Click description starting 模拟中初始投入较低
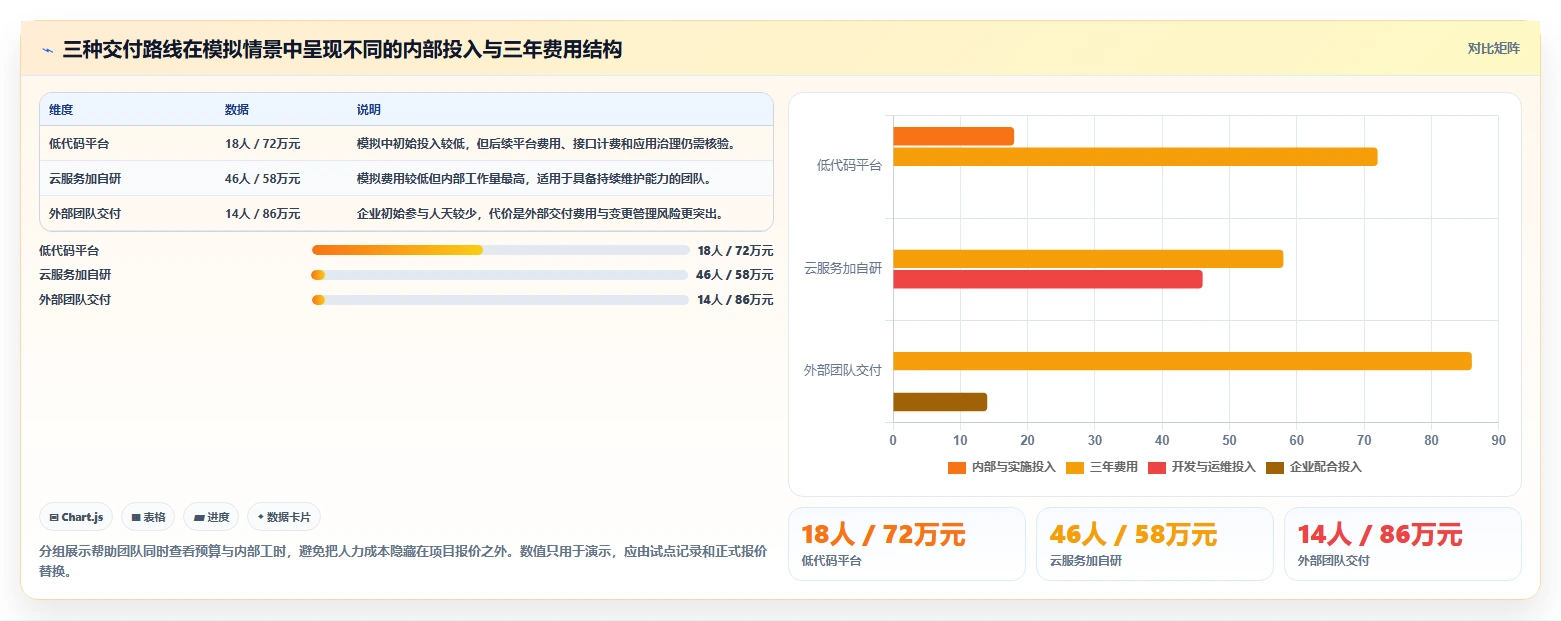Image resolution: width=1561 pixels, height=621 pixels. pos(547,144)
